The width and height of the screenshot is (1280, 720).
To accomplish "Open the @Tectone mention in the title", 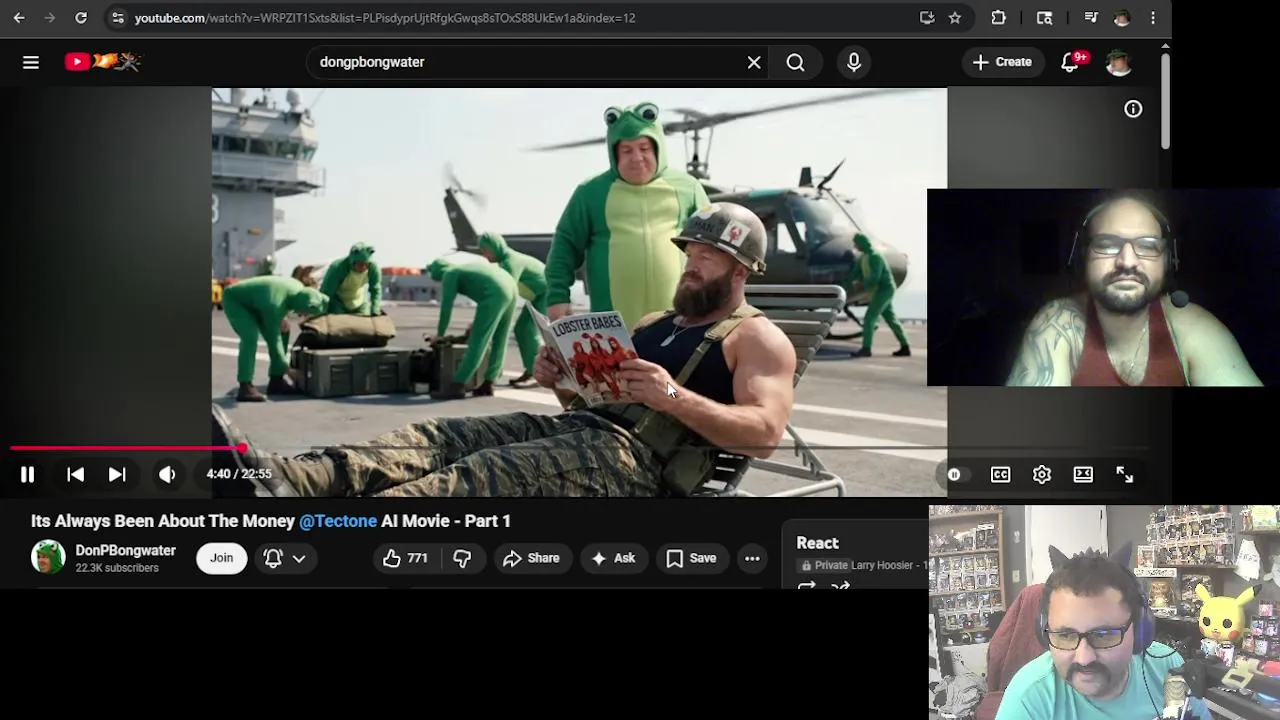I will [x=338, y=521].
